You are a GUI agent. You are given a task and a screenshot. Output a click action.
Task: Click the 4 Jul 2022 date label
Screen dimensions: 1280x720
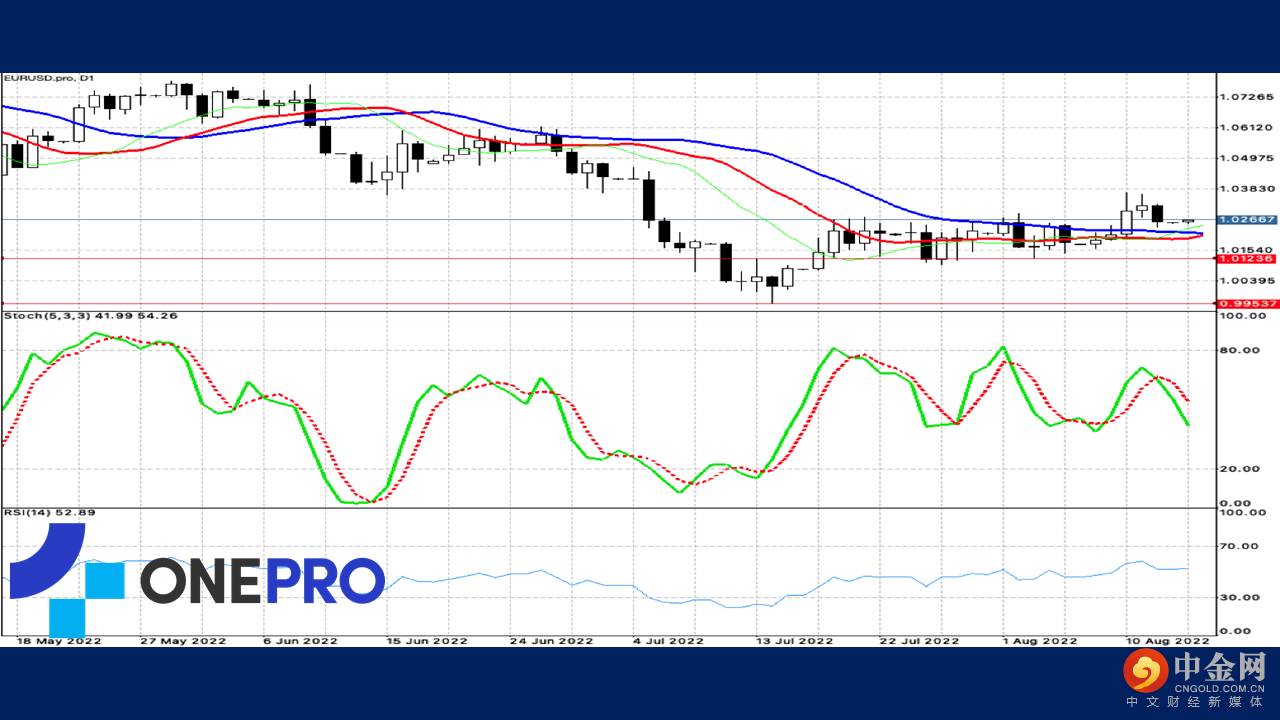click(667, 640)
